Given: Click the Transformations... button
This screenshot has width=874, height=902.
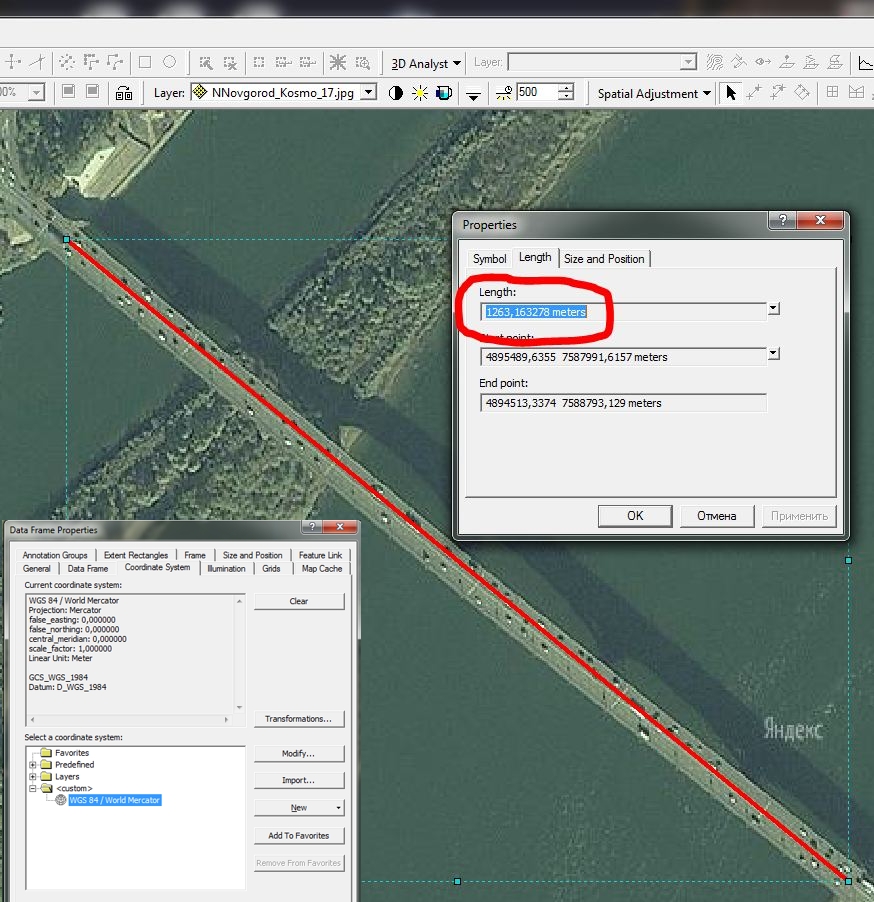Looking at the screenshot, I should point(298,719).
